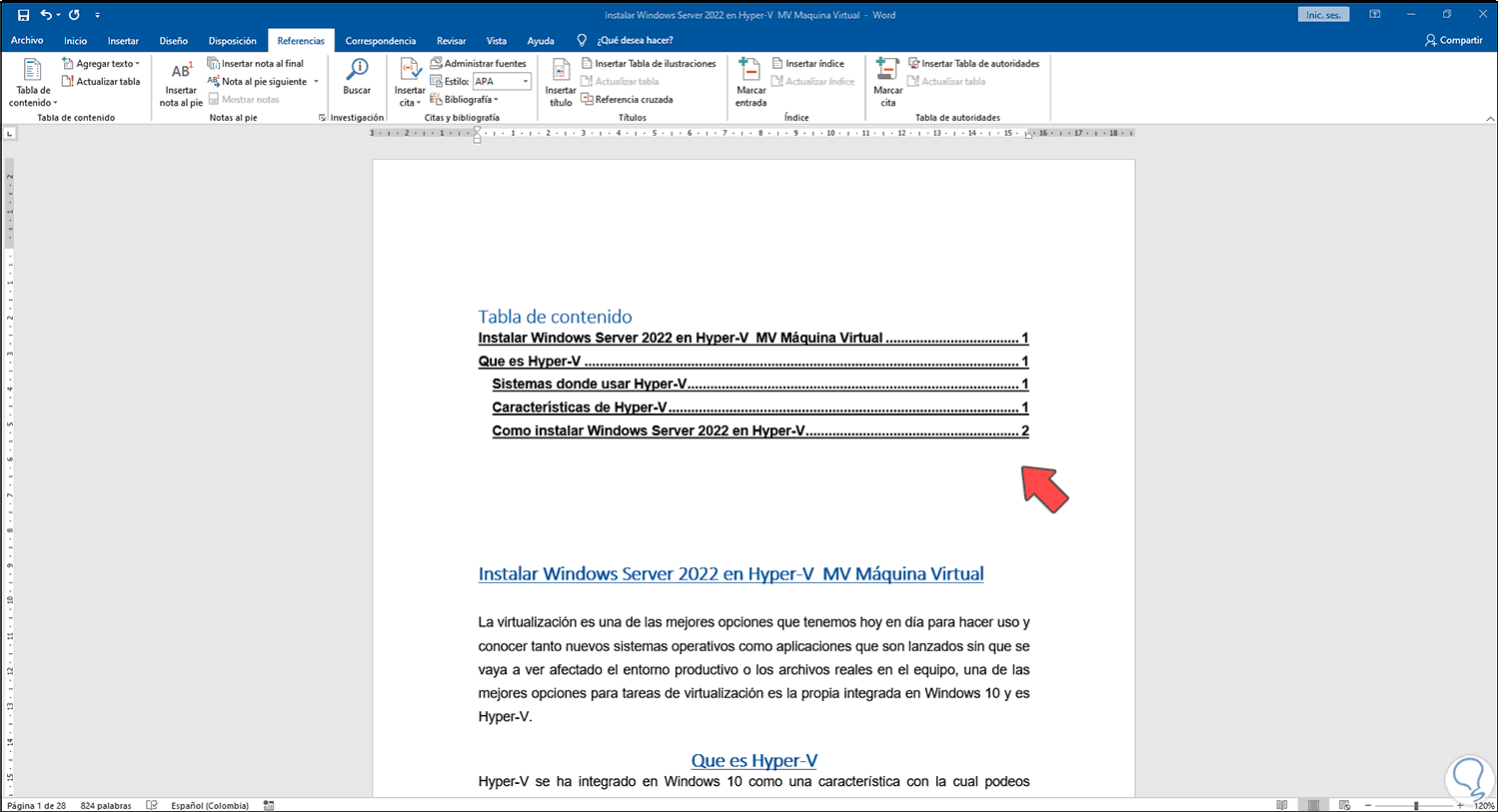The height and width of the screenshot is (812, 1499).
Task: Open the Compartir share button
Action: (1454, 41)
